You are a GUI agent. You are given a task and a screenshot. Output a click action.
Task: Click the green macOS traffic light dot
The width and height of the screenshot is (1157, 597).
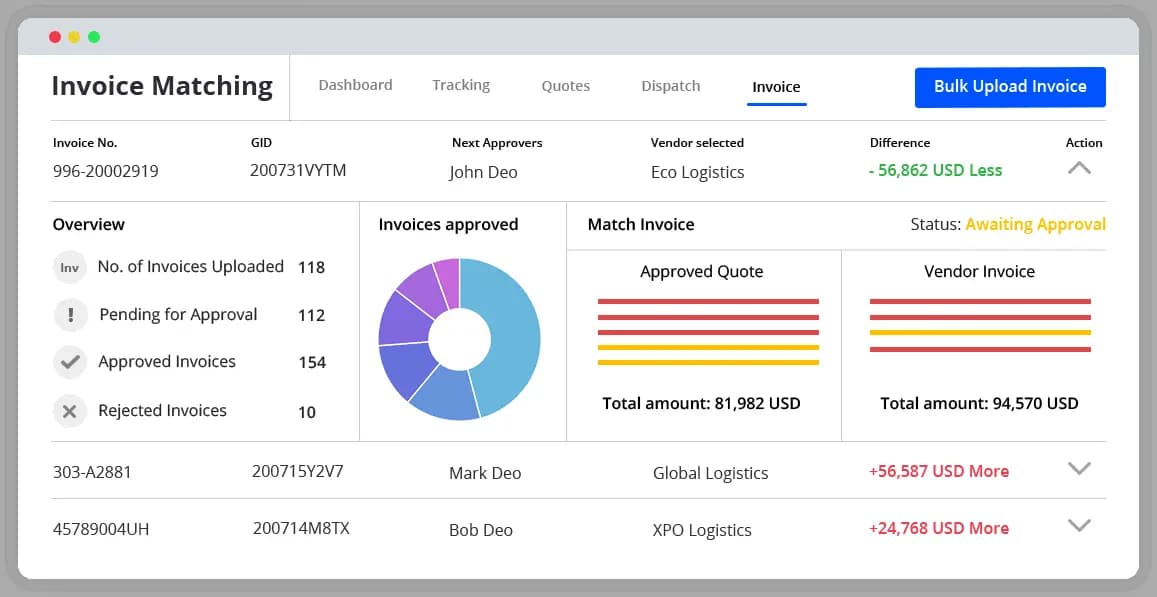[x=93, y=36]
